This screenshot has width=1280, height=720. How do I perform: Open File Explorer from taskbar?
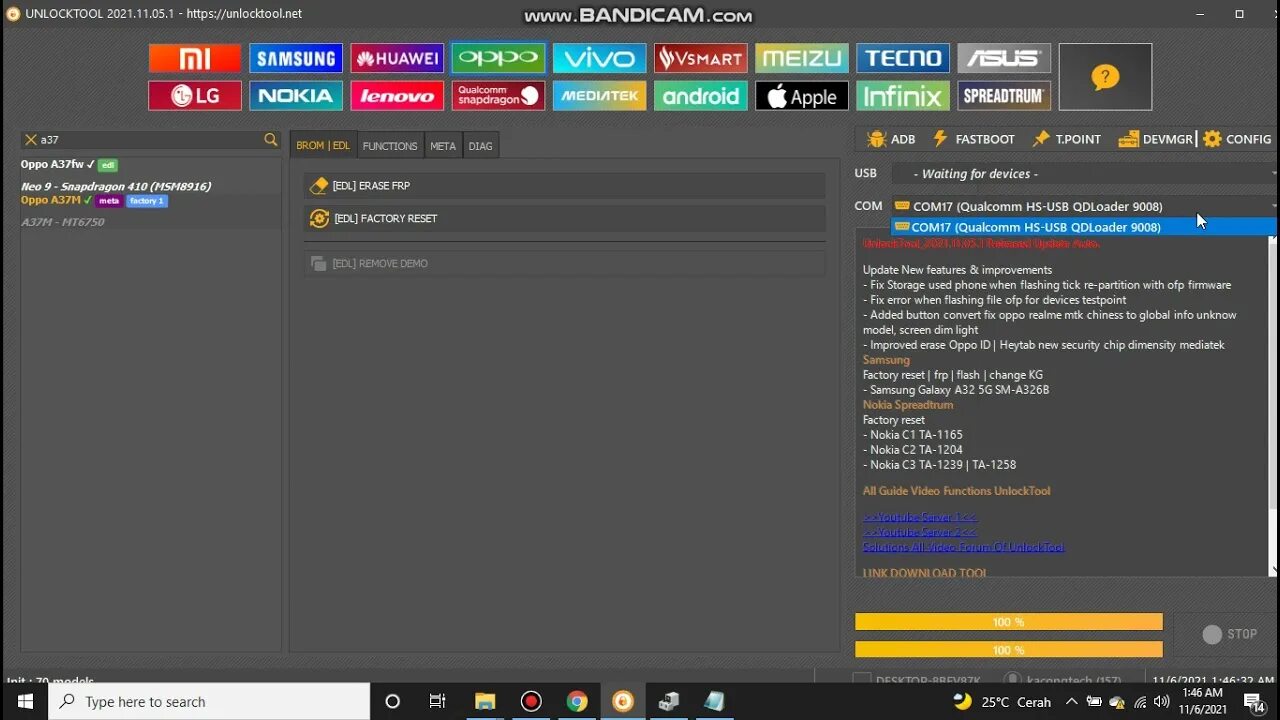(485, 702)
